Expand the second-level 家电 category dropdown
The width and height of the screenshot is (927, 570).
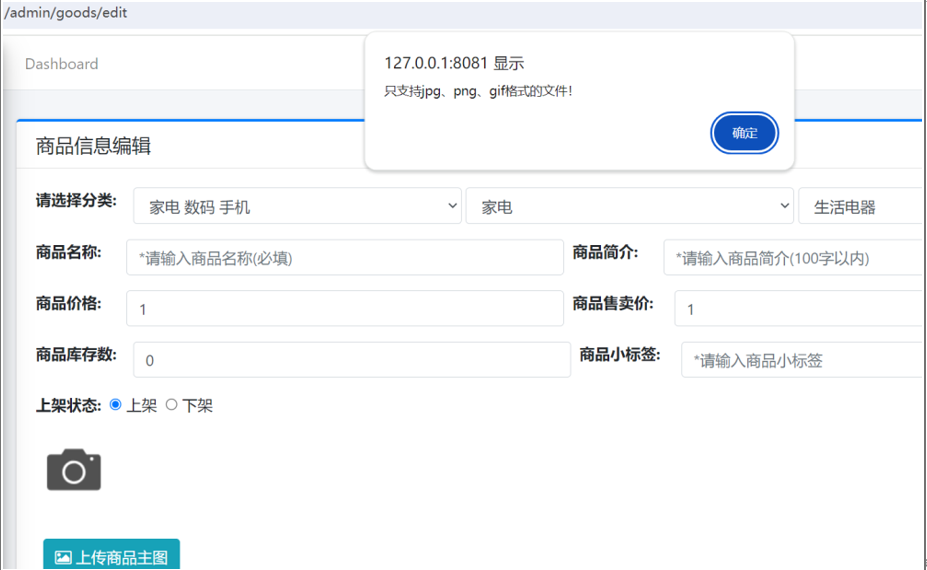pyautogui.click(x=629, y=207)
